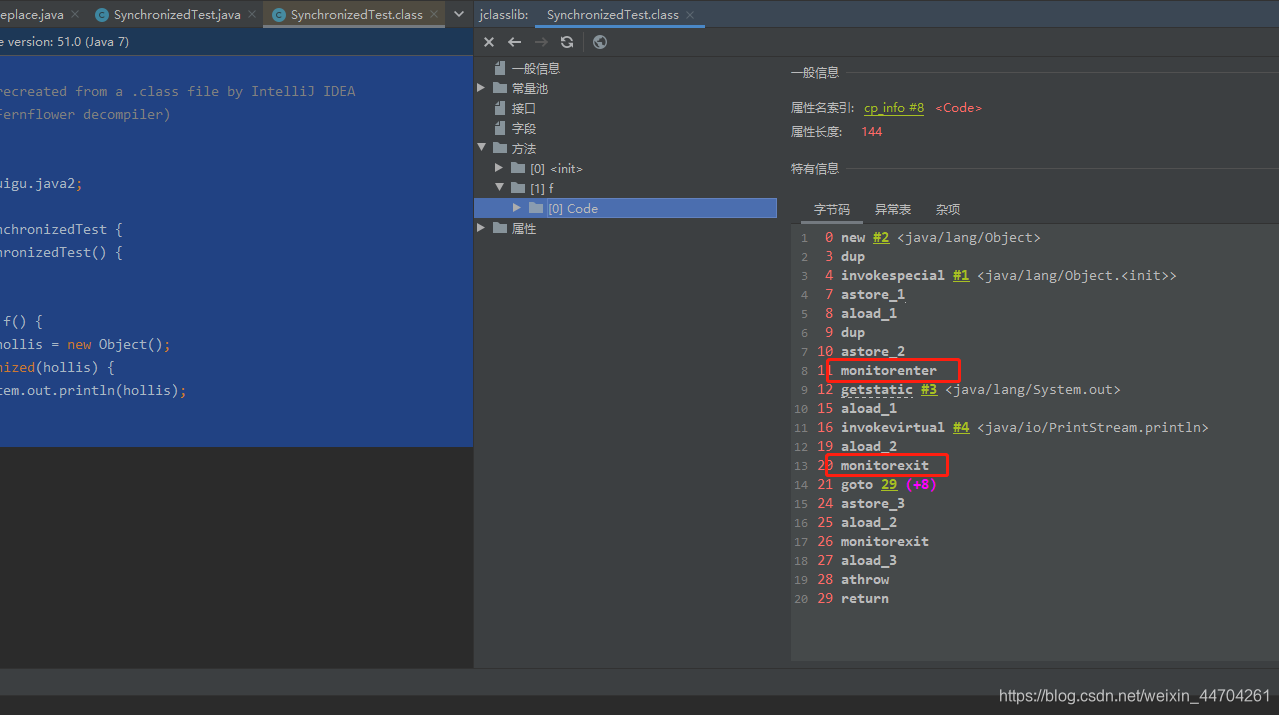Expand the 属性 tree node
The width and height of the screenshot is (1279, 715).
click(482, 228)
